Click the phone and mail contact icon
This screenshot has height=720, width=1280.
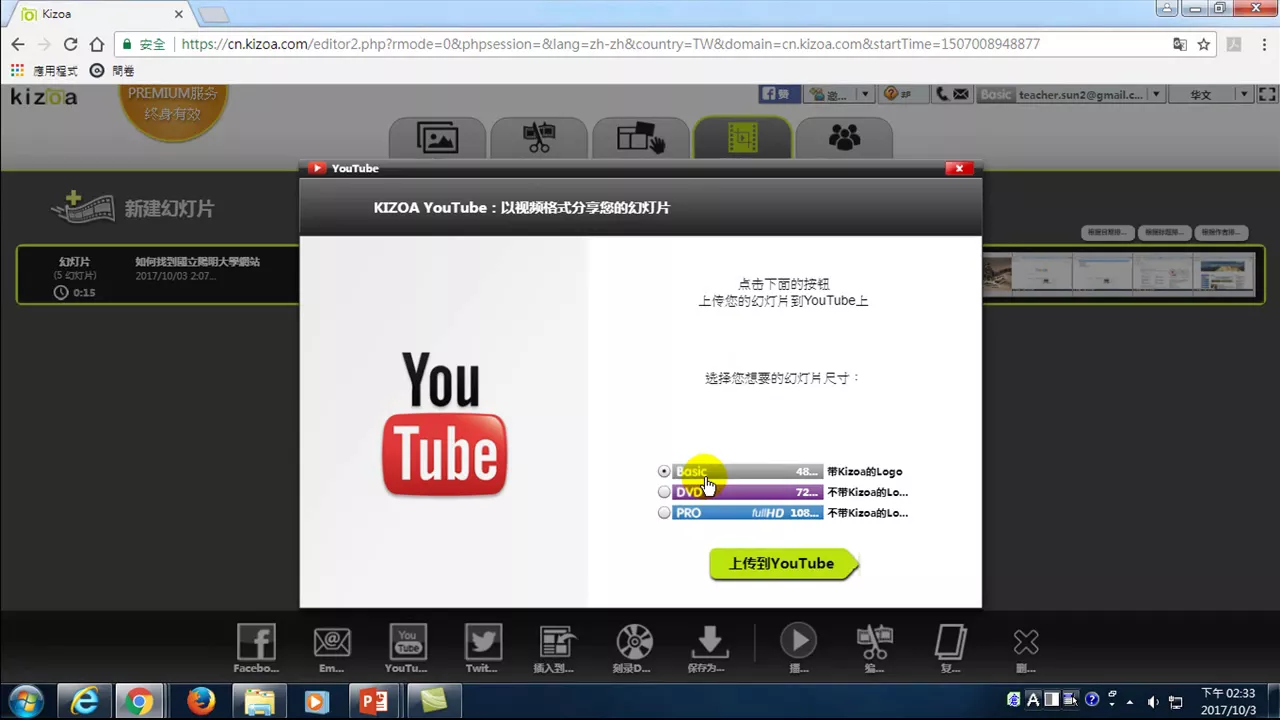click(951, 95)
